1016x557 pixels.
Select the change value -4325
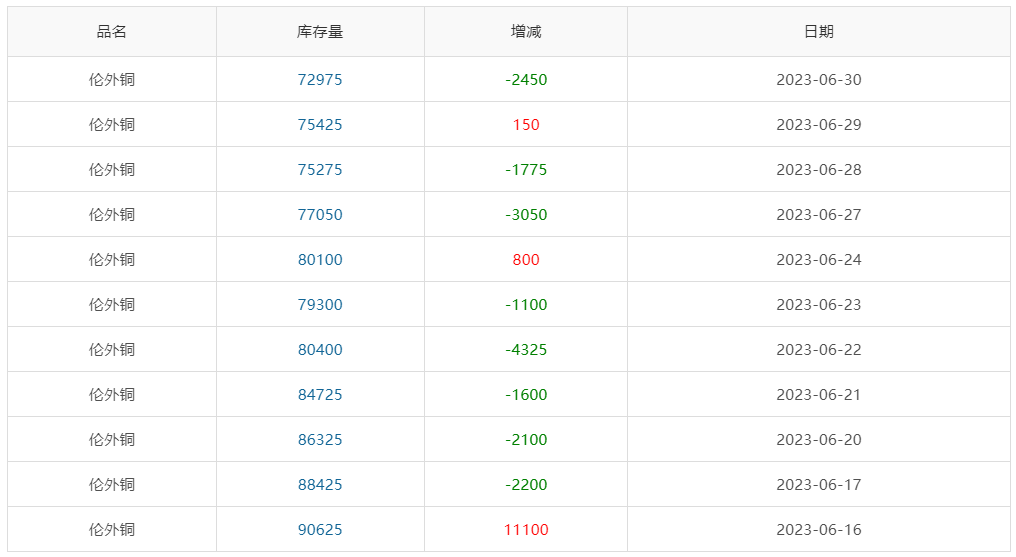(526, 350)
